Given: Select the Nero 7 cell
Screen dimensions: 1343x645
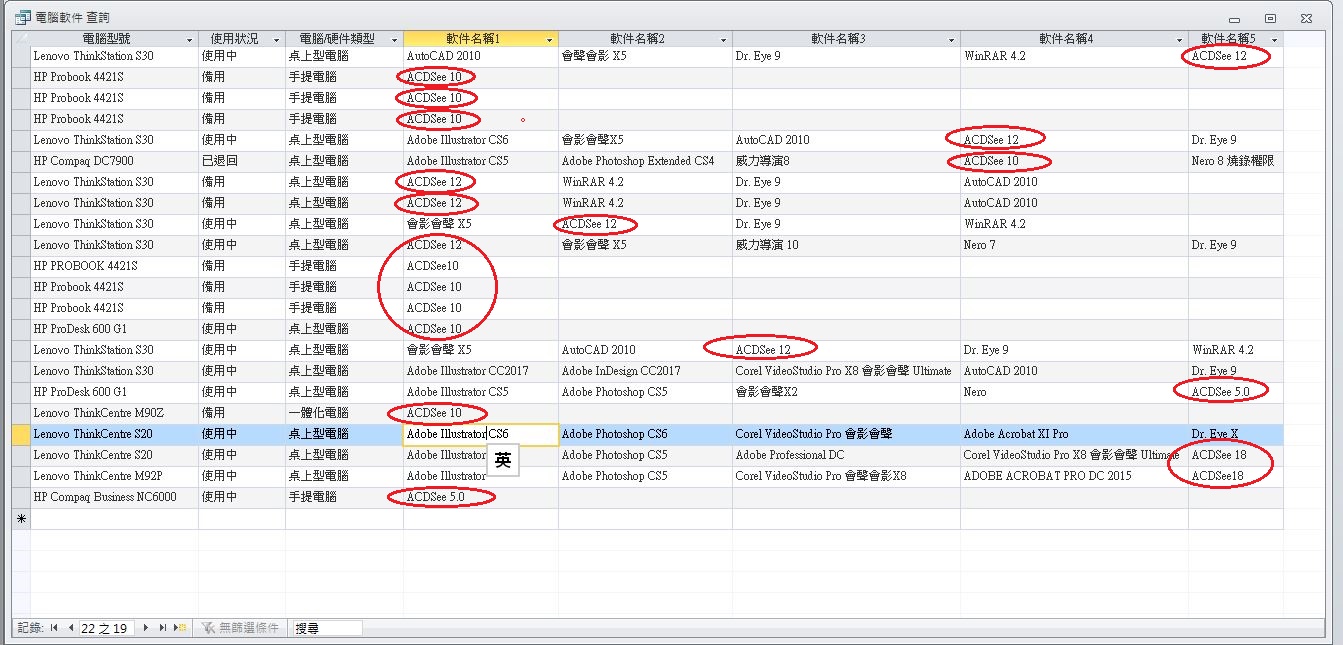Looking at the screenshot, I should 1075,245.
